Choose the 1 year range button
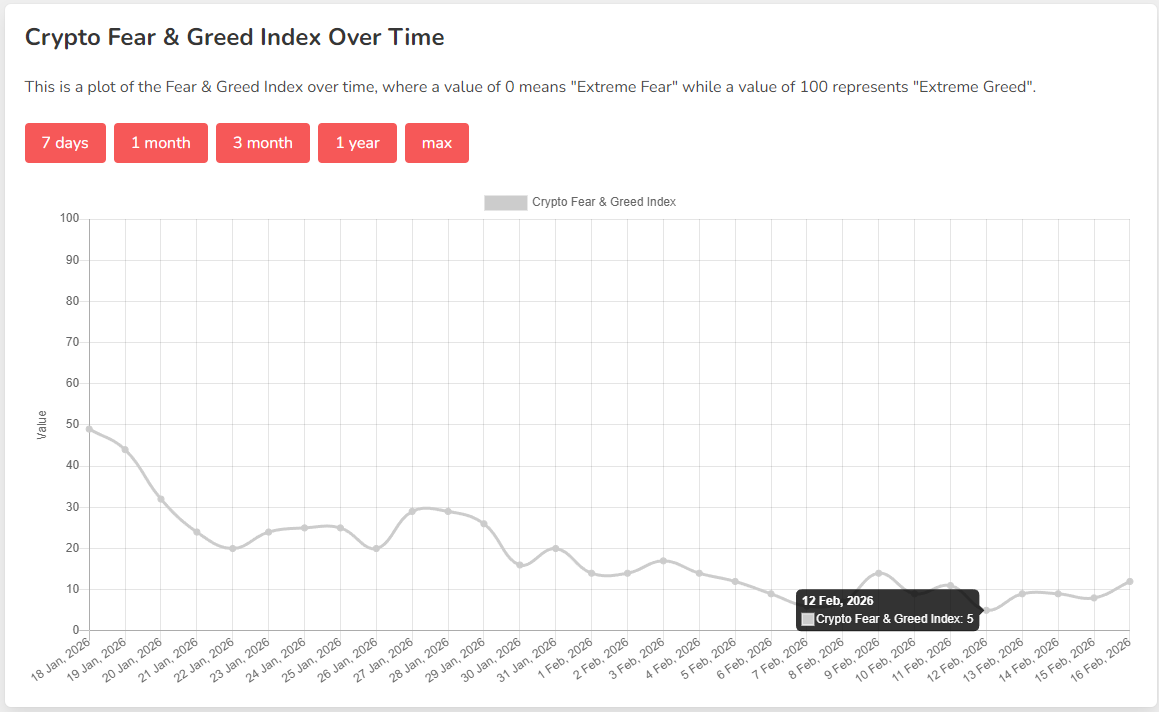 pos(357,143)
